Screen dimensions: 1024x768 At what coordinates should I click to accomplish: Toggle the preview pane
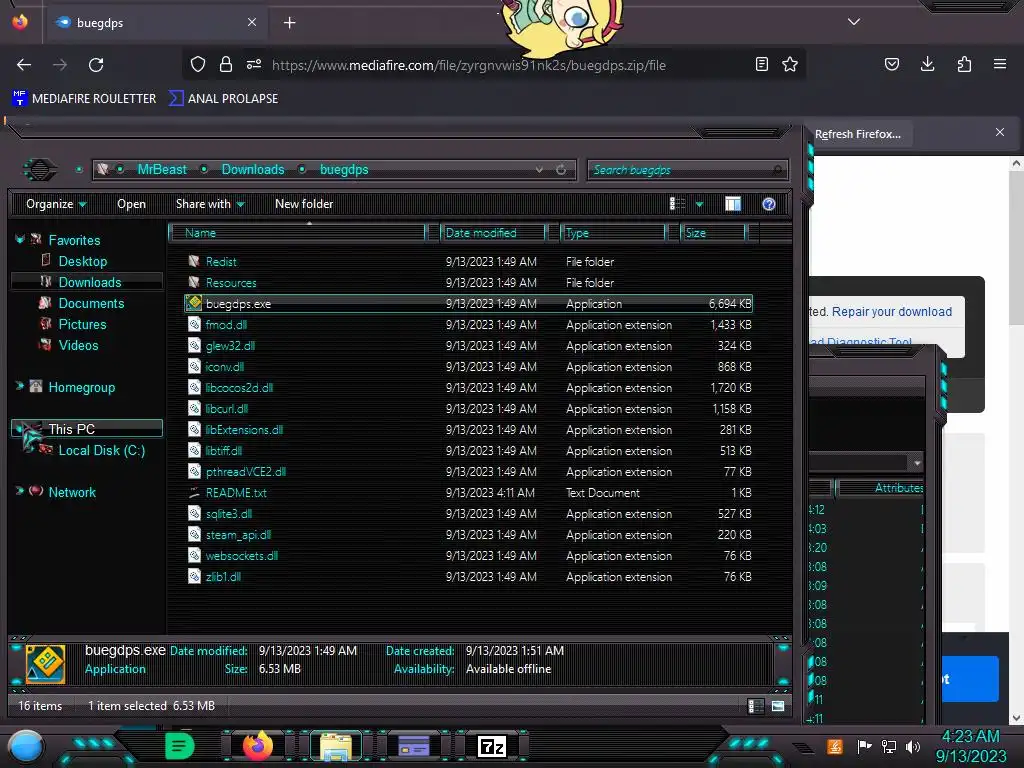pos(733,204)
